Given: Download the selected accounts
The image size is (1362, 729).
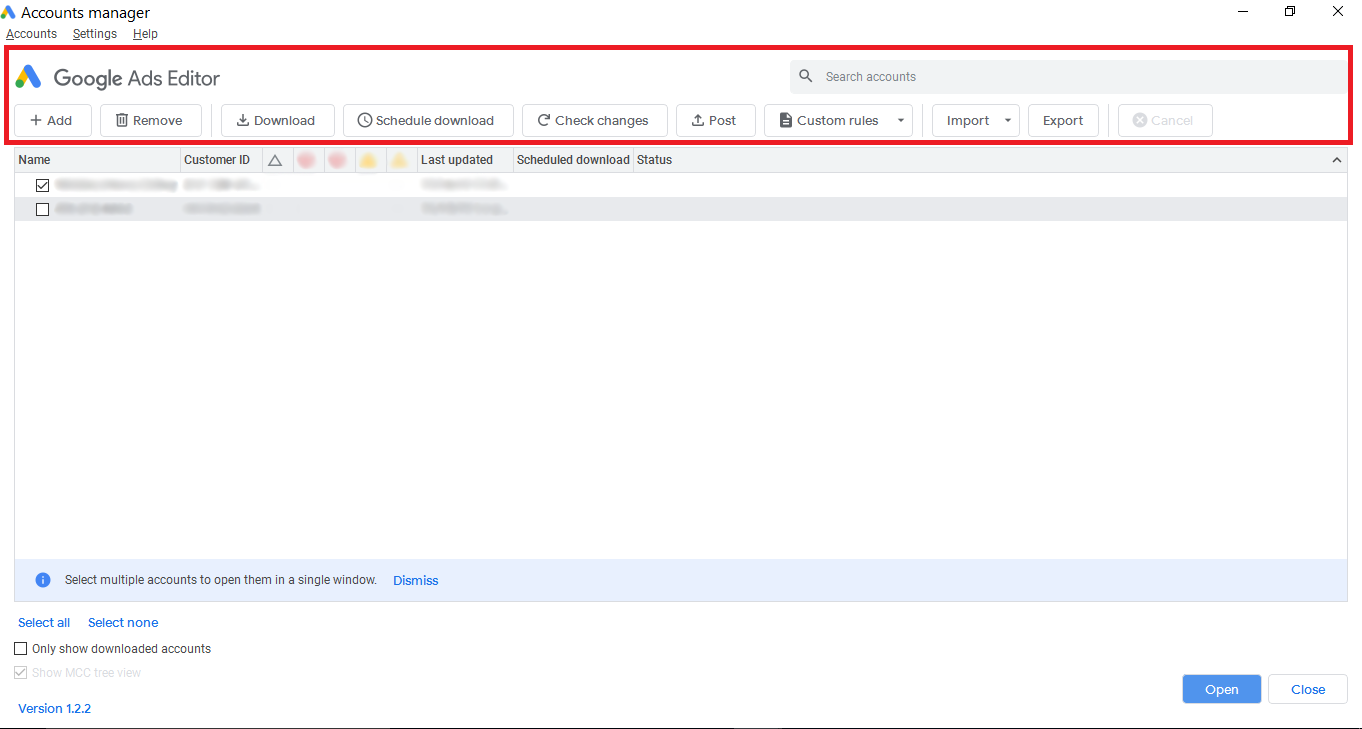Looking at the screenshot, I should pos(278,120).
